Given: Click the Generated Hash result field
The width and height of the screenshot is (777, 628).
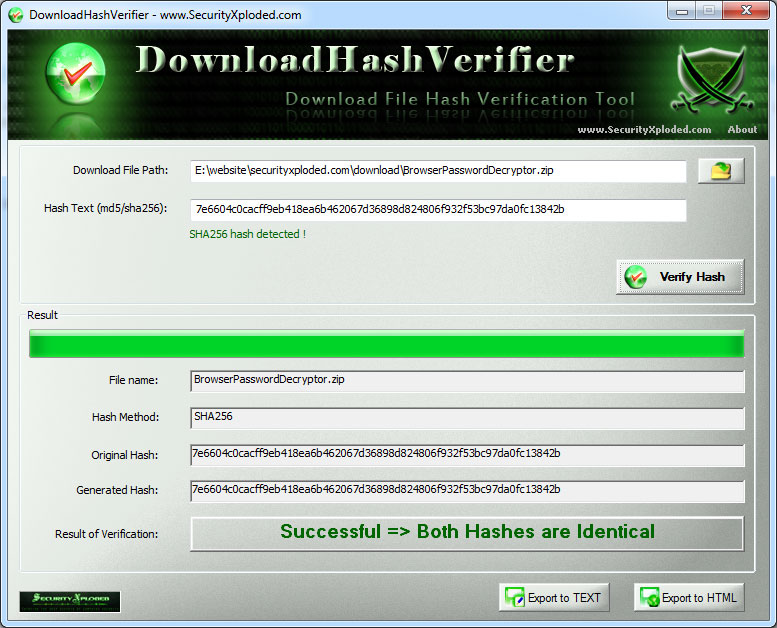Looking at the screenshot, I should 467,491.
